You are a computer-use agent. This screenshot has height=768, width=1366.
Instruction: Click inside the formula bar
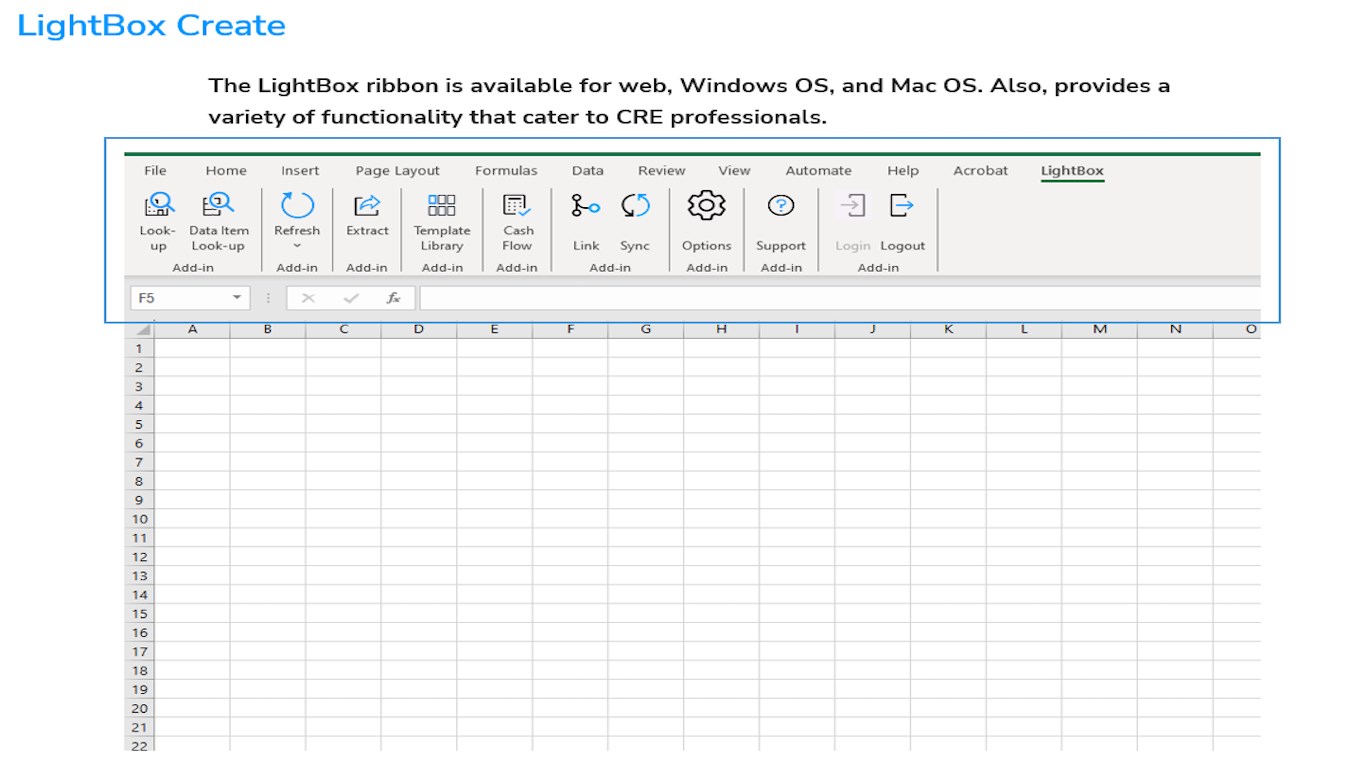(x=840, y=298)
